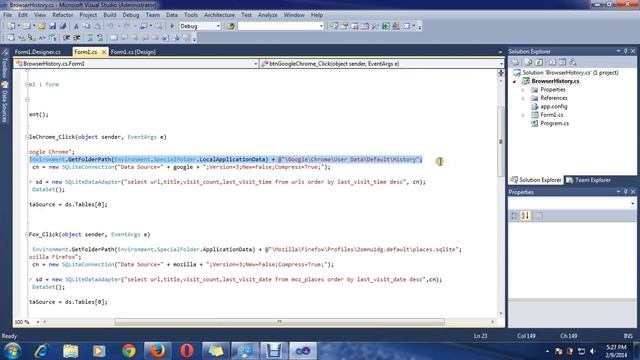
Task: Open the Data Sources side tab
Action: [x=4, y=102]
